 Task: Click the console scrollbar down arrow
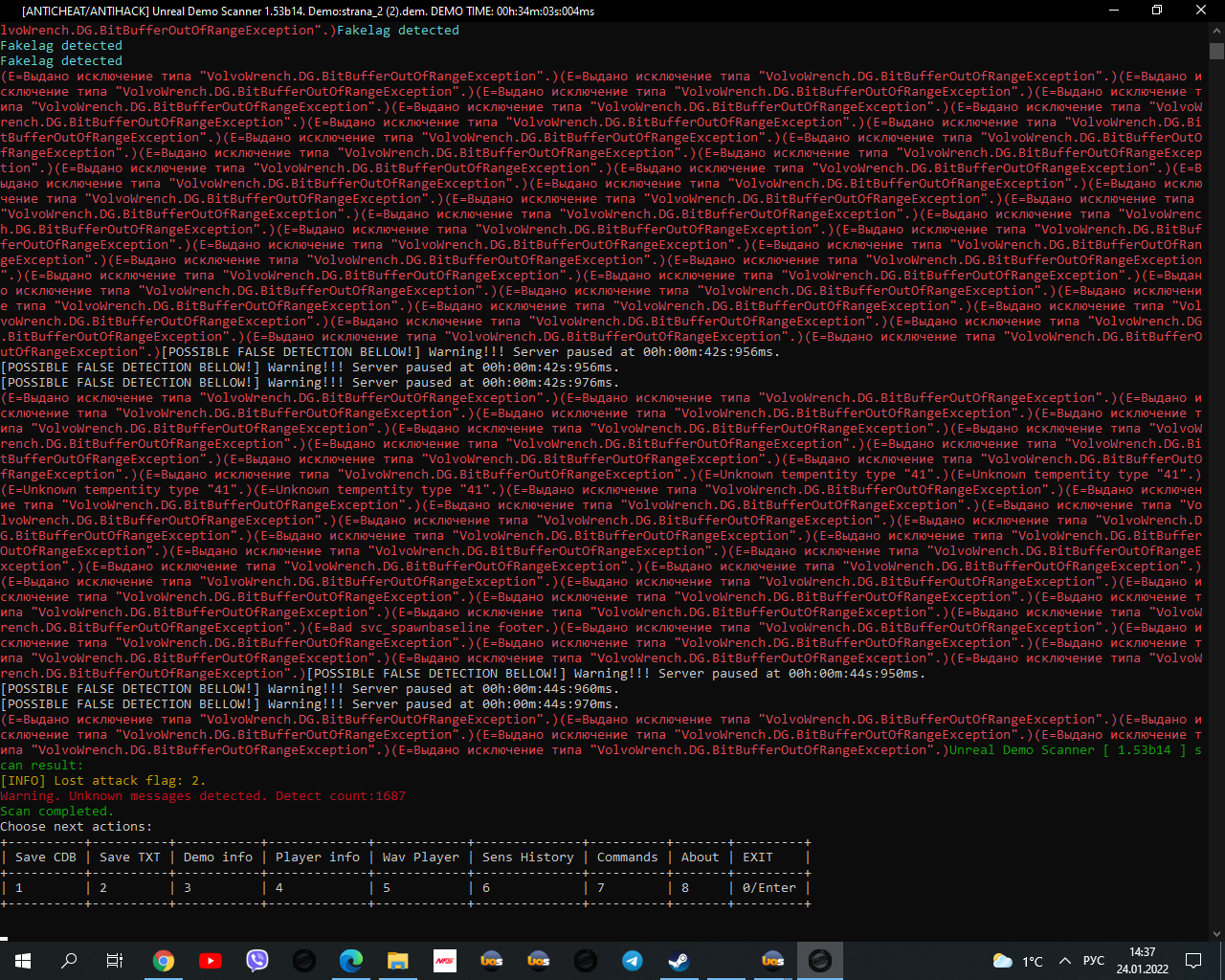[x=1216, y=933]
